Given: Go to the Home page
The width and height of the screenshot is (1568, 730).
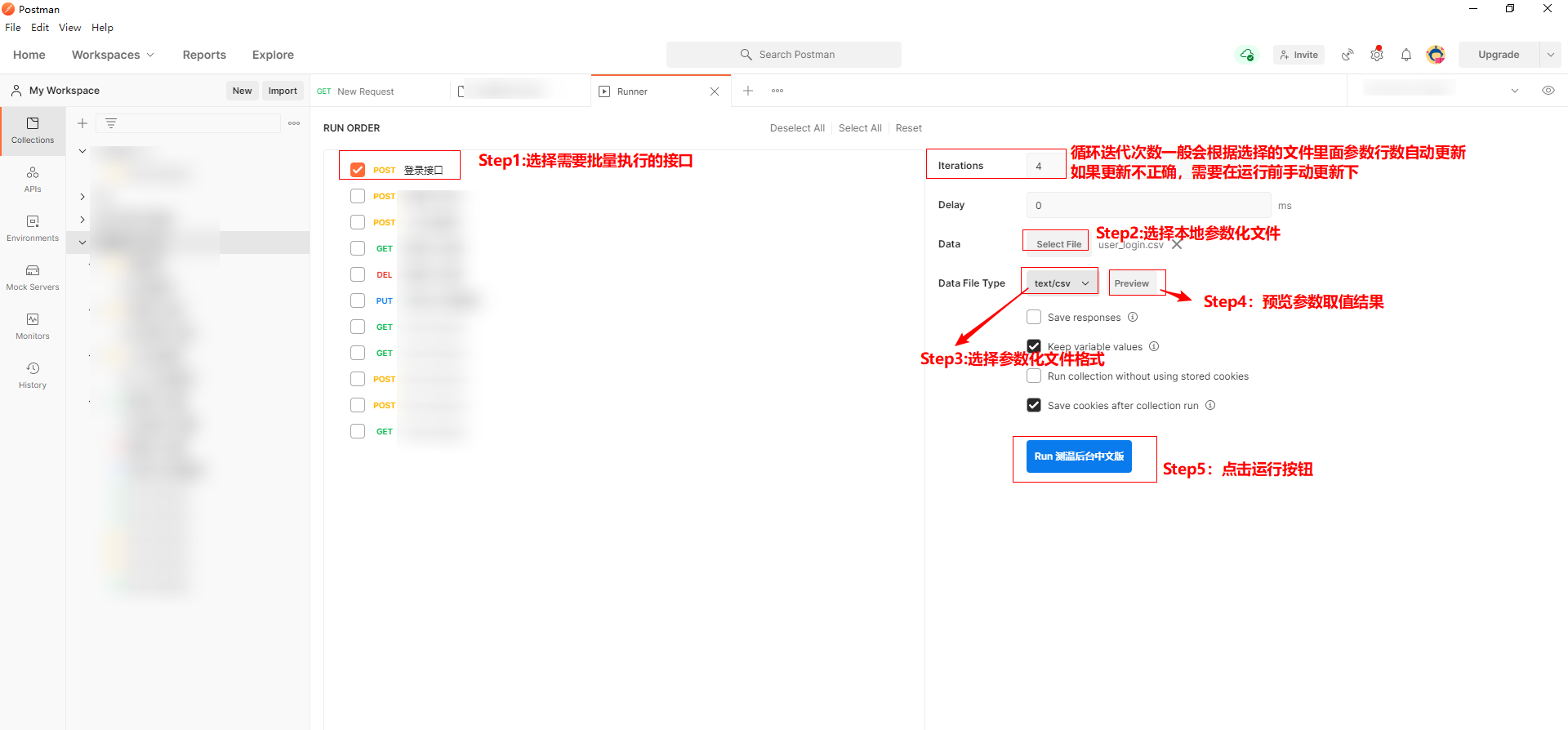Looking at the screenshot, I should pyautogui.click(x=29, y=55).
